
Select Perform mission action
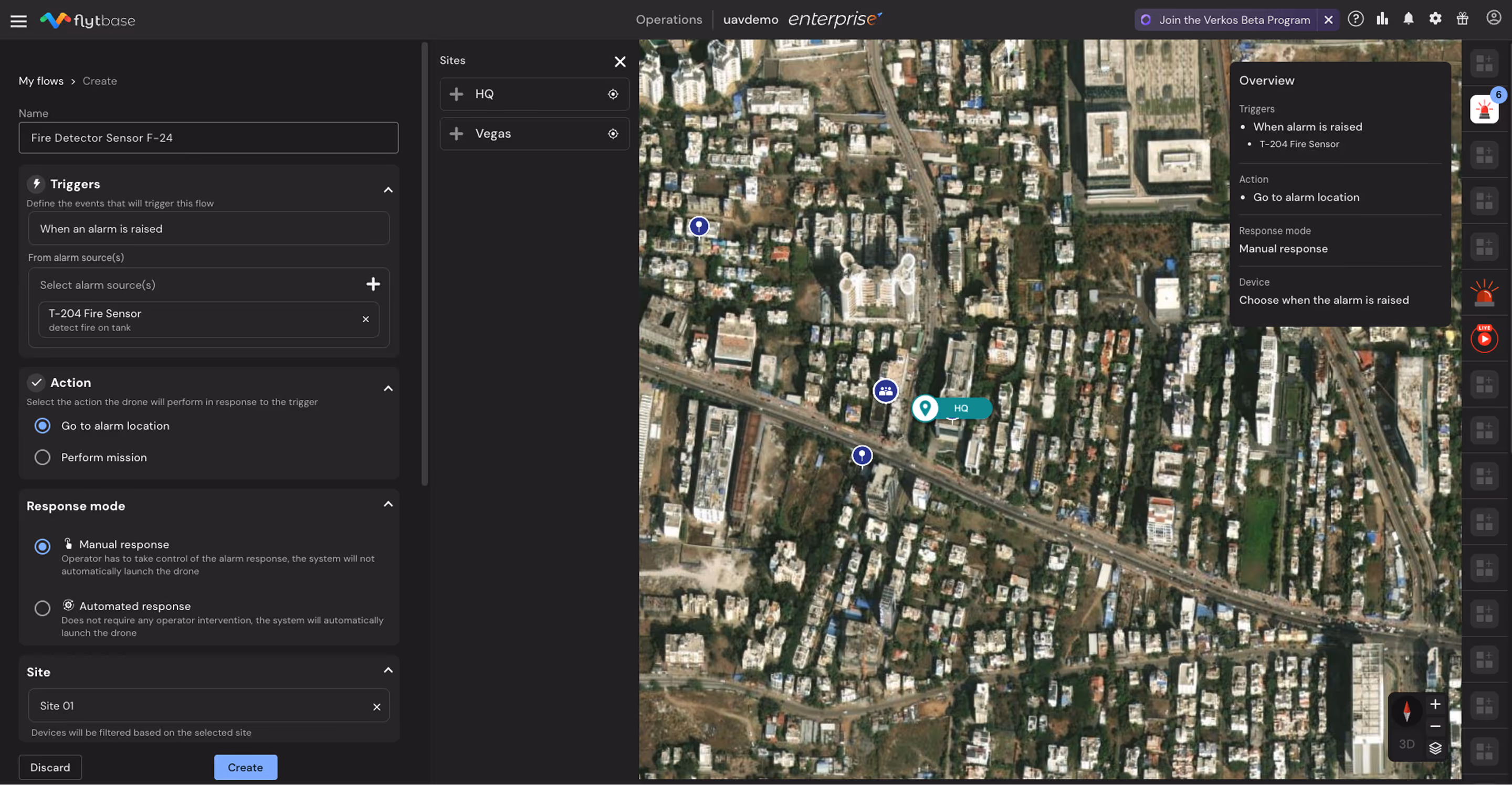(42, 457)
